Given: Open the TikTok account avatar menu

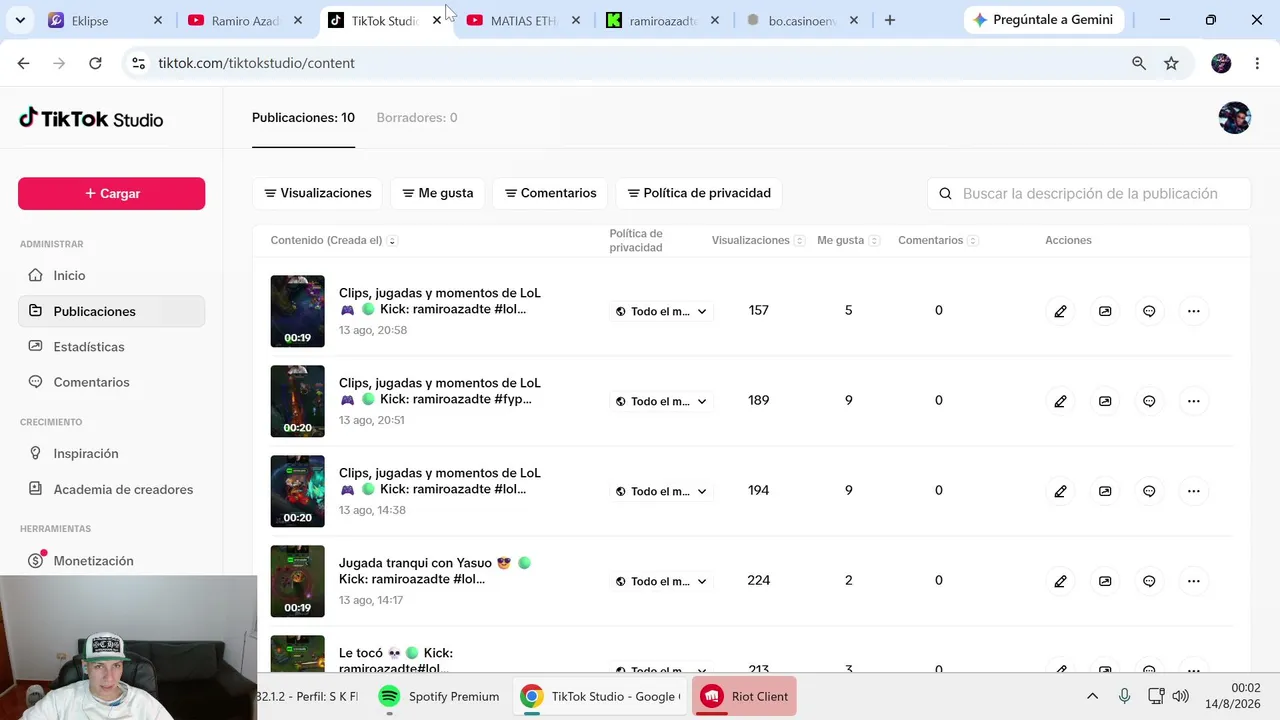Looking at the screenshot, I should 1234,118.
